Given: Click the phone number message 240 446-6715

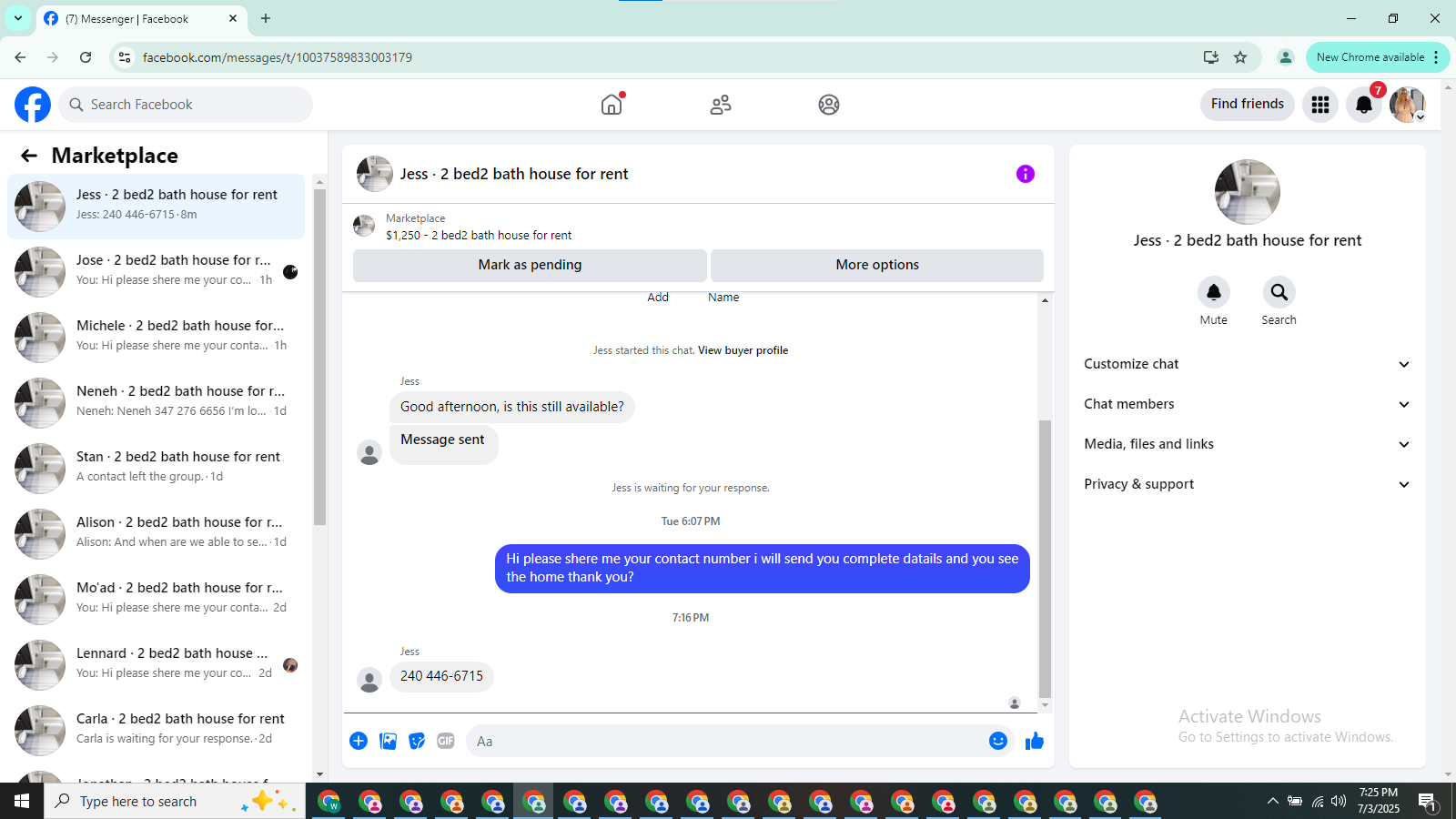Looking at the screenshot, I should [442, 676].
